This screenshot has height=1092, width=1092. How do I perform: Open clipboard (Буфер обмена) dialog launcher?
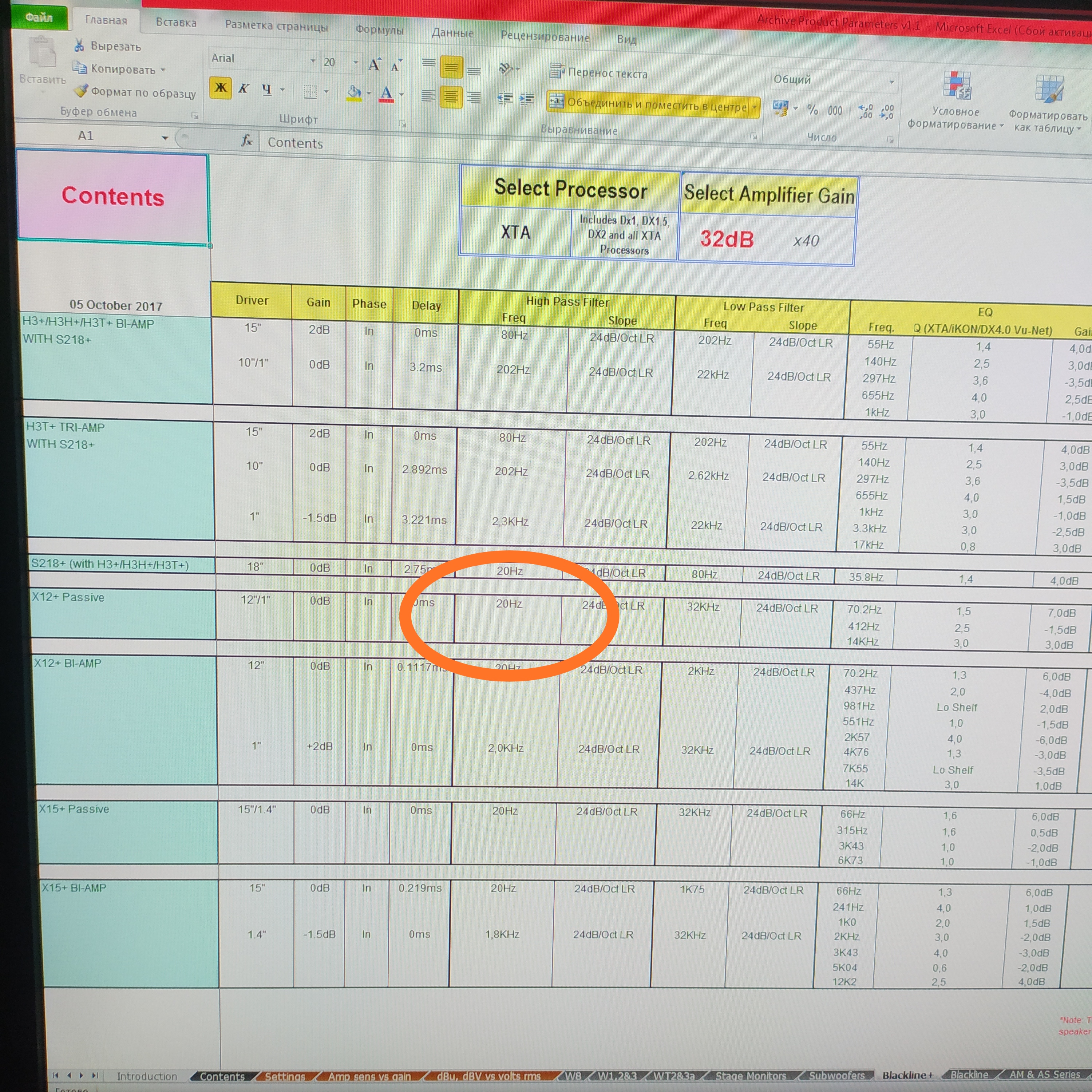[195, 116]
